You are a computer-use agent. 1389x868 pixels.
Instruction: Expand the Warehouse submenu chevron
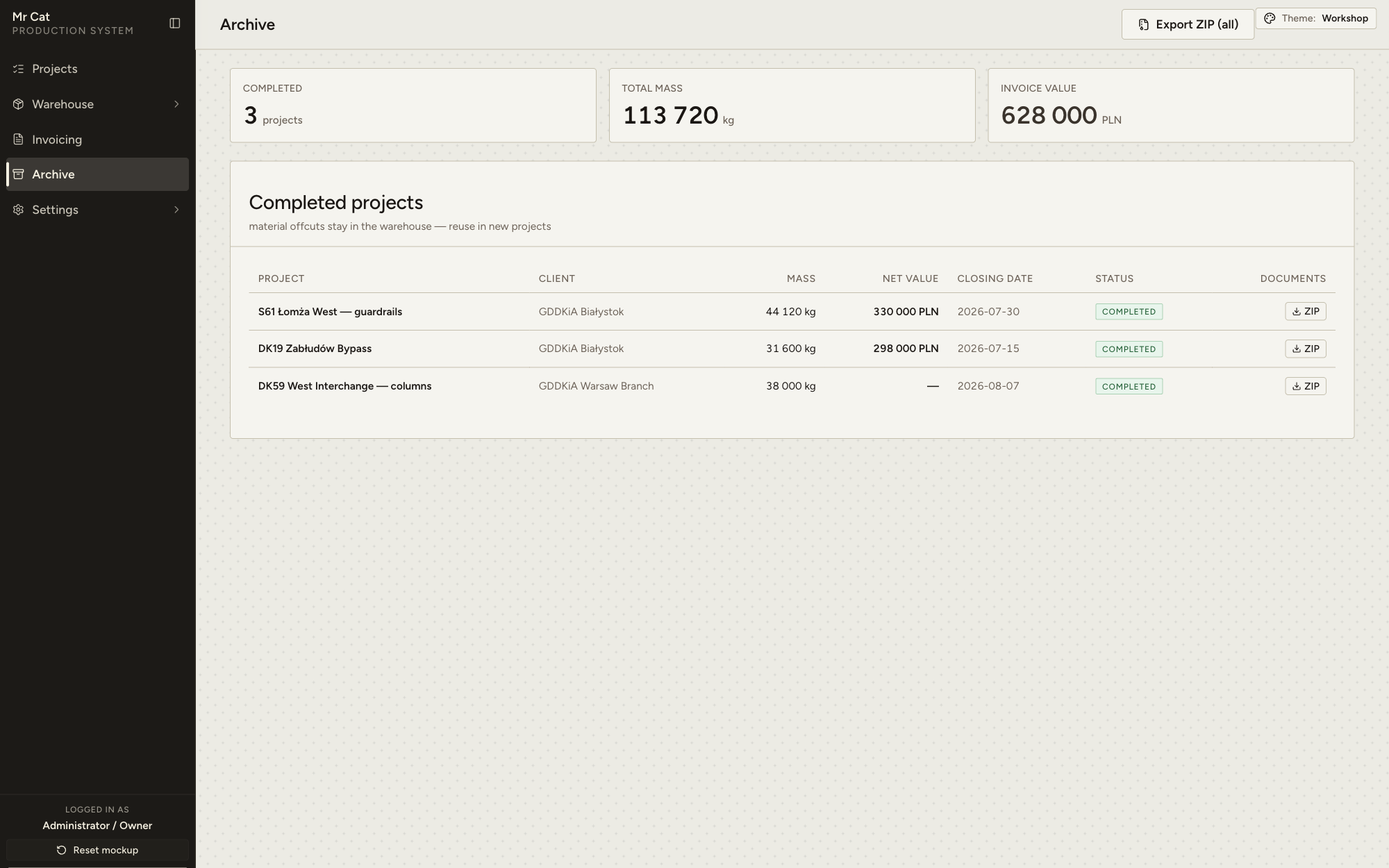(176, 104)
